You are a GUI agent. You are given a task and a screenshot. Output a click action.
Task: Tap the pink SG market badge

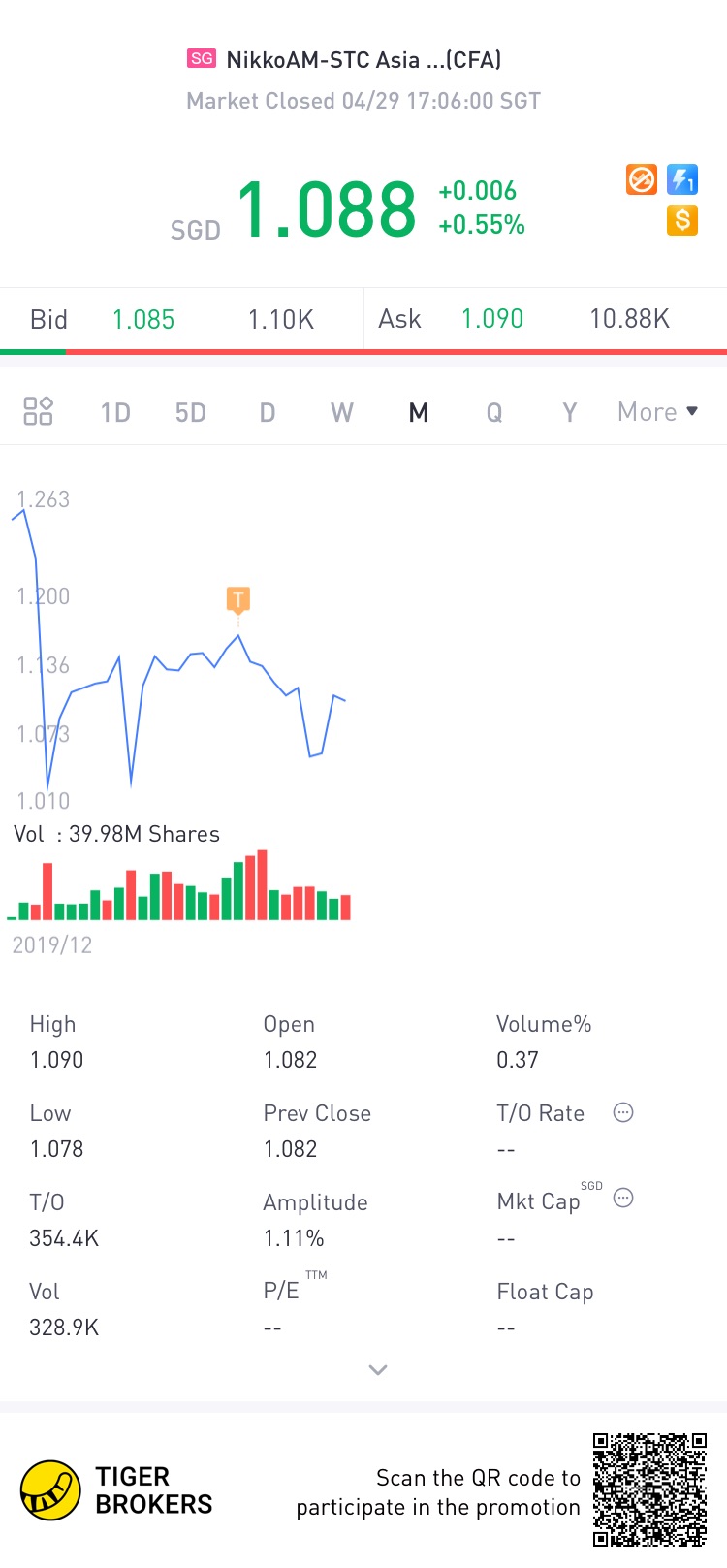(202, 59)
